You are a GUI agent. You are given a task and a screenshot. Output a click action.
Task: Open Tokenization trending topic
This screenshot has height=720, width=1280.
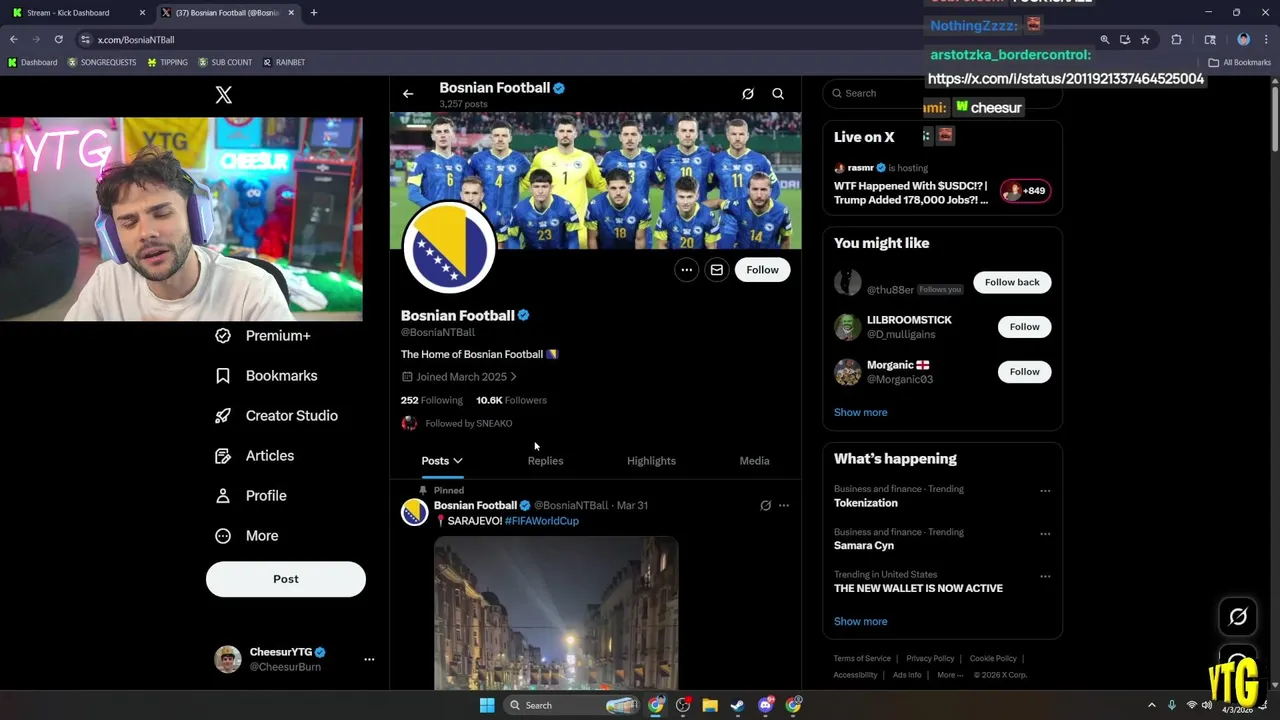coord(866,503)
